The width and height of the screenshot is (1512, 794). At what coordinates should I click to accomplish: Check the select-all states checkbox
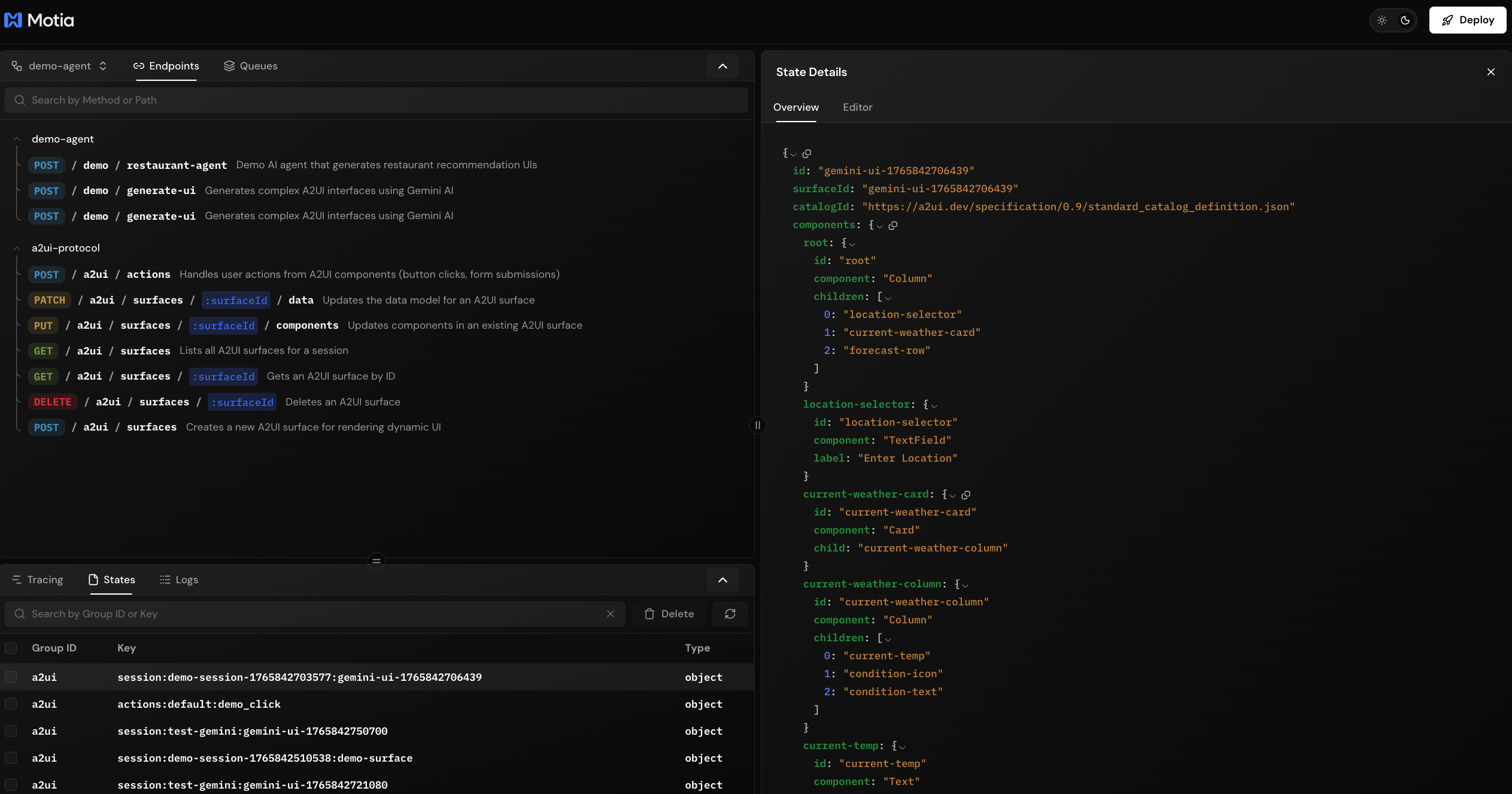(x=11, y=648)
